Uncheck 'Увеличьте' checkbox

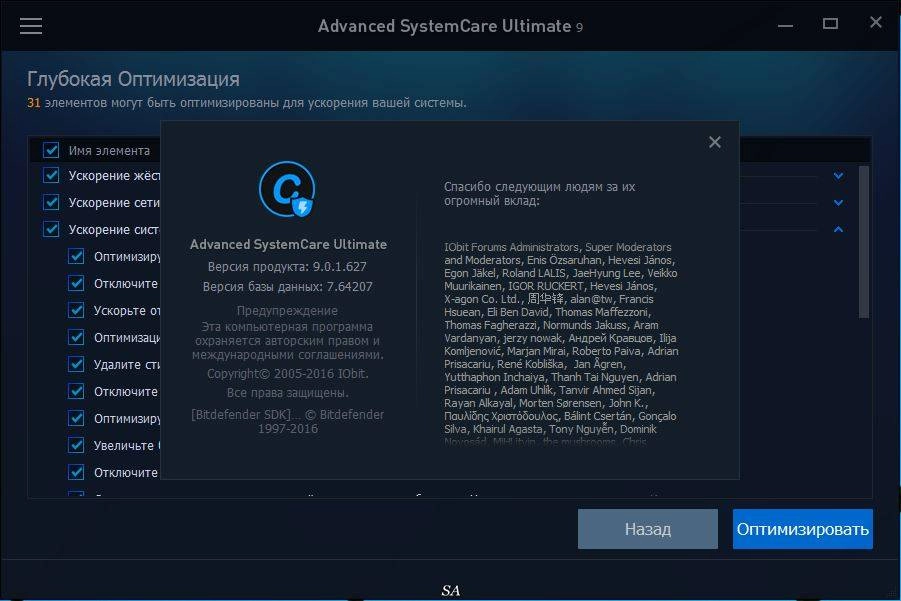tap(76, 445)
